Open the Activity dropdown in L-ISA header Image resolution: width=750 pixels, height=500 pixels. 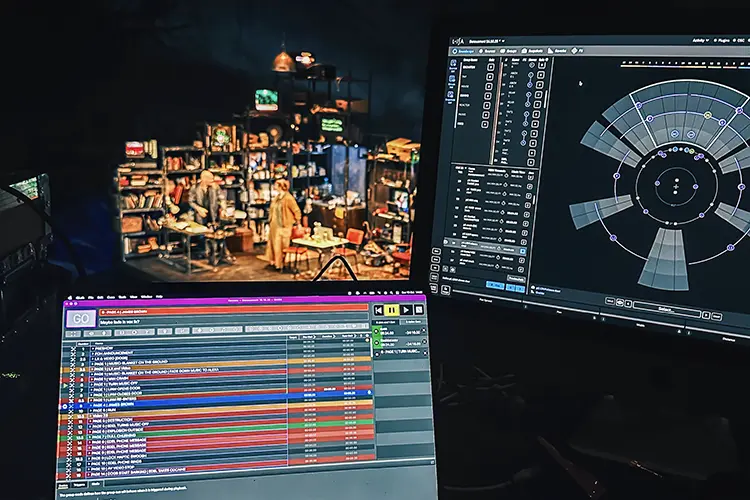tap(700, 41)
